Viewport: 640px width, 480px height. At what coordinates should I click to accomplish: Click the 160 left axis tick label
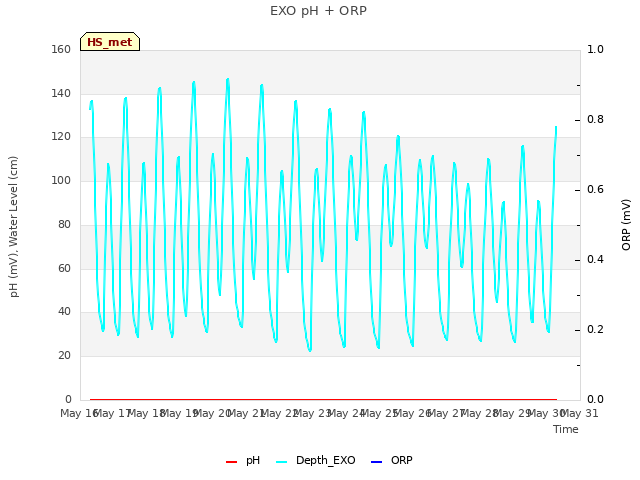pos(61,49)
